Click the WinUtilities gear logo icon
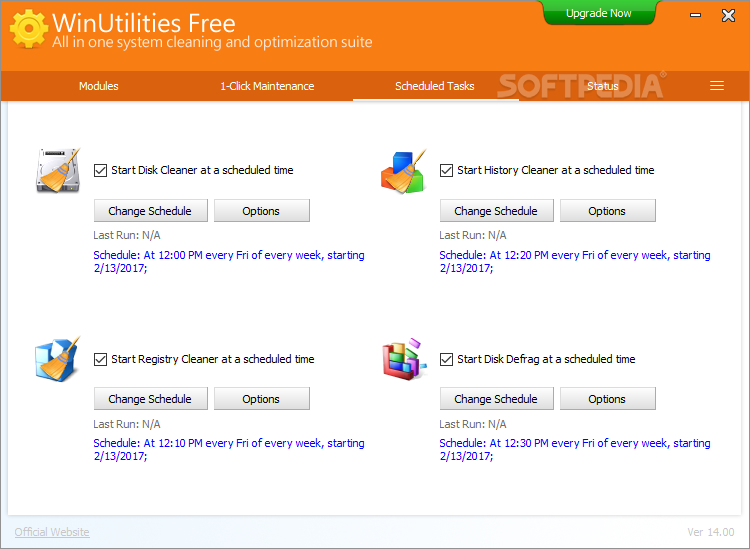Screen dimensions: 750x549 29,29
